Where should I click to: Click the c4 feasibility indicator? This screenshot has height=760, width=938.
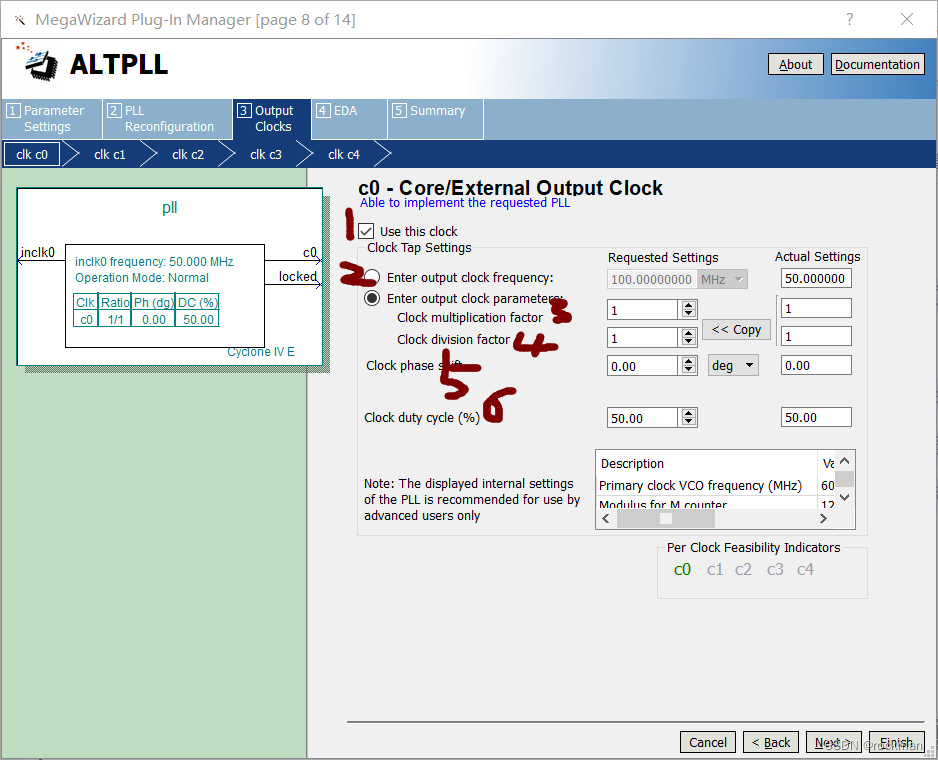805,569
